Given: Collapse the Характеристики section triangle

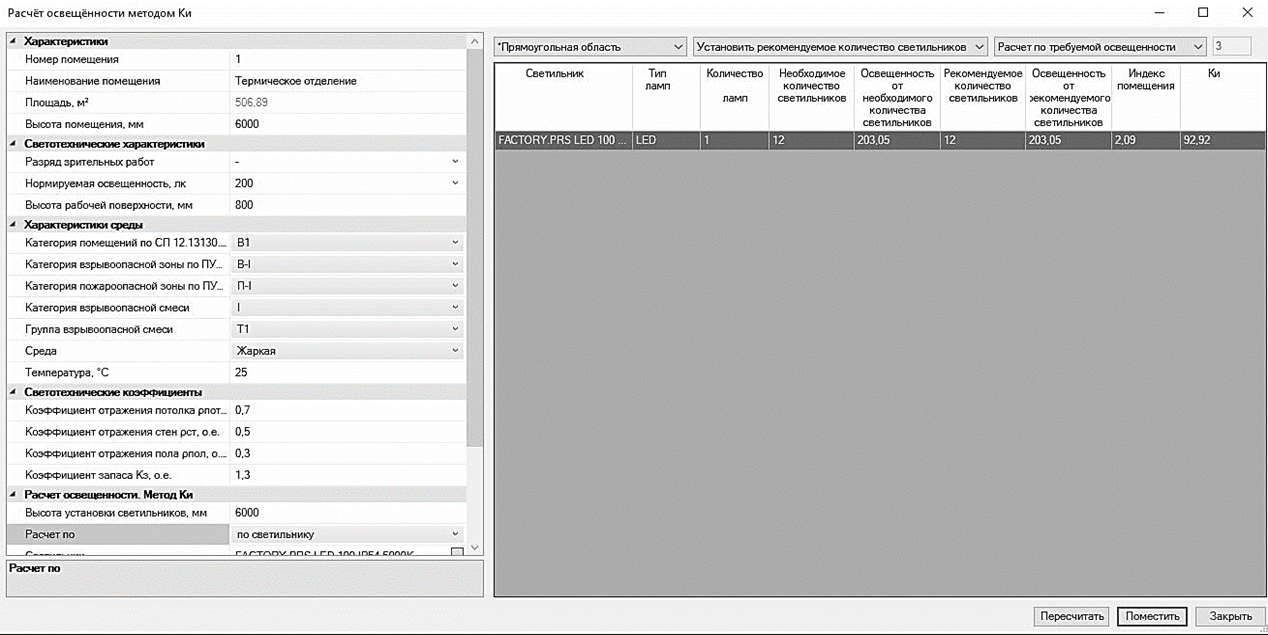Looking at the screenshot, I should click(x=13, y=41).
